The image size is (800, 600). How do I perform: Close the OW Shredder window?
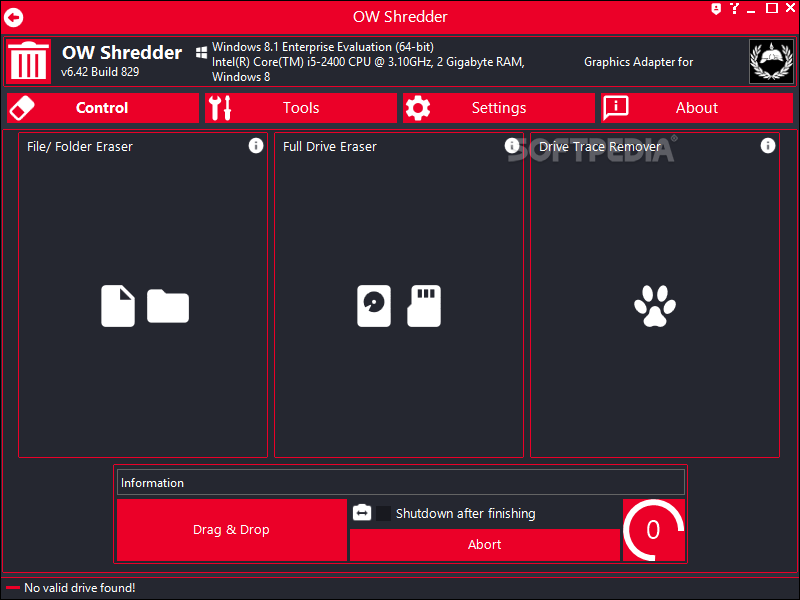(790, 8)
